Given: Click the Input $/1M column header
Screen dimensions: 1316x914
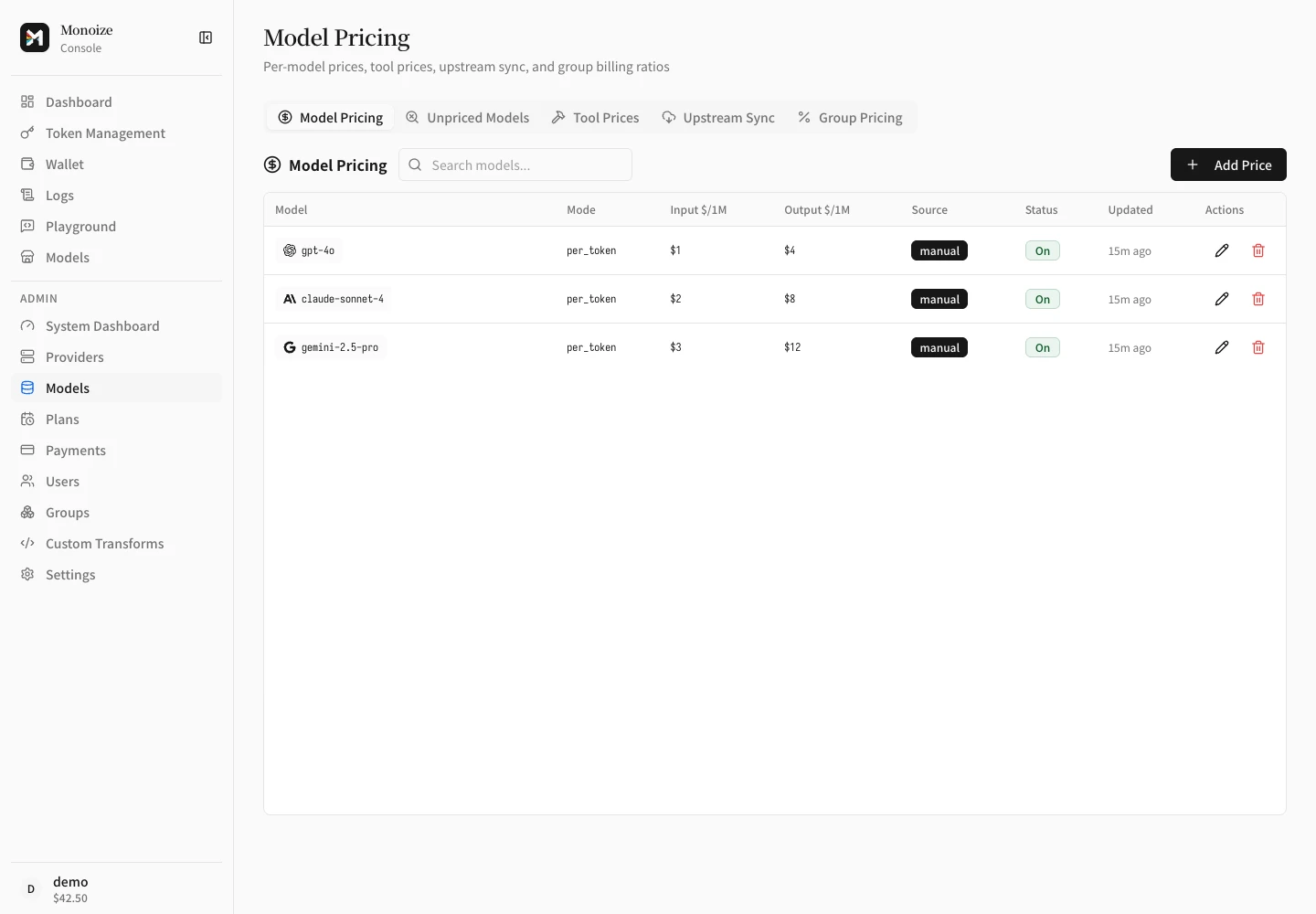Looking at the screenshot, I should (x=698, y=209).
